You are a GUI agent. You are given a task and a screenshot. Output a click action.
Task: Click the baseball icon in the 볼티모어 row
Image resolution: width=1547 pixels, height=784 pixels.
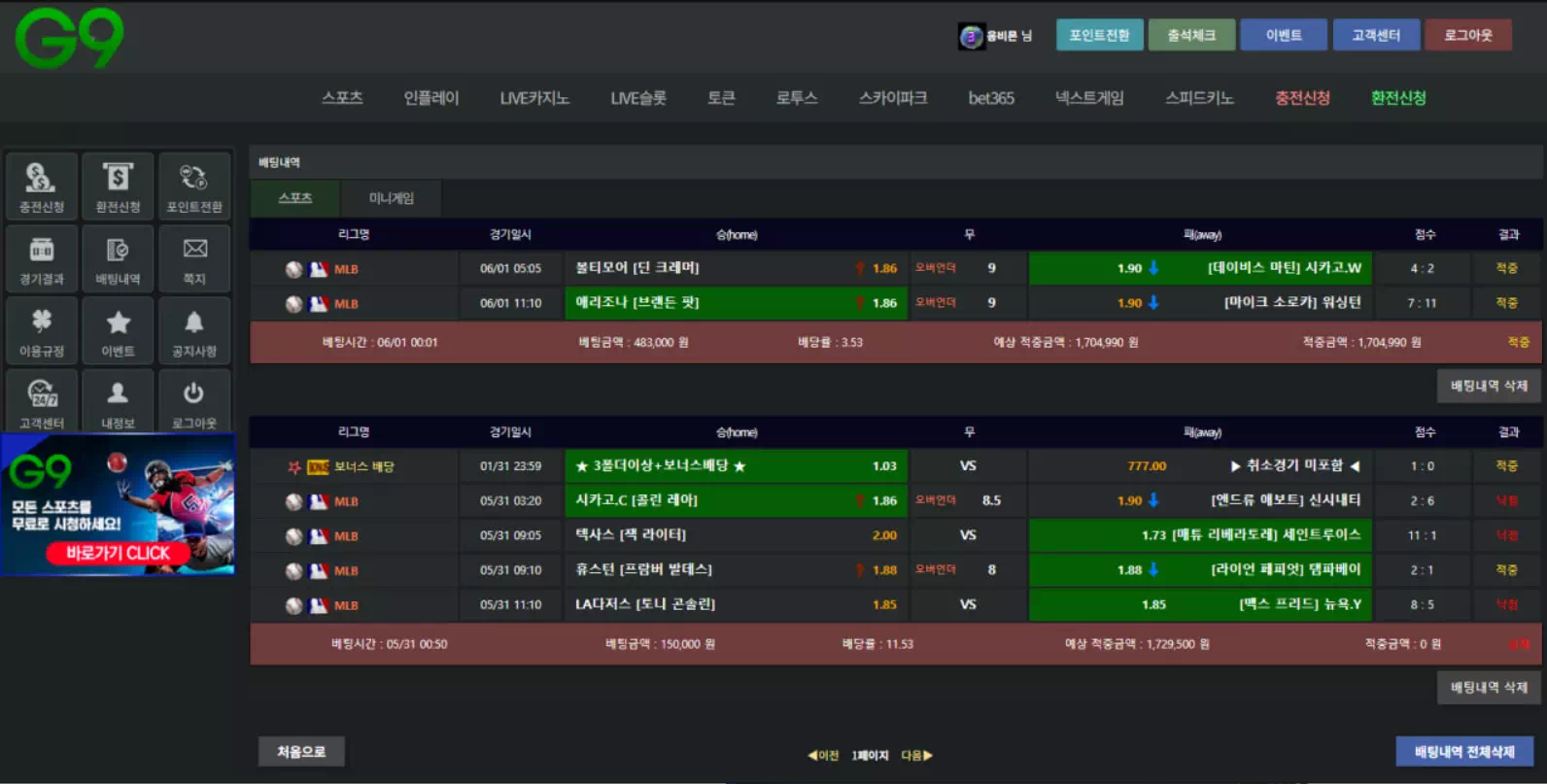[x=293, y=269]
